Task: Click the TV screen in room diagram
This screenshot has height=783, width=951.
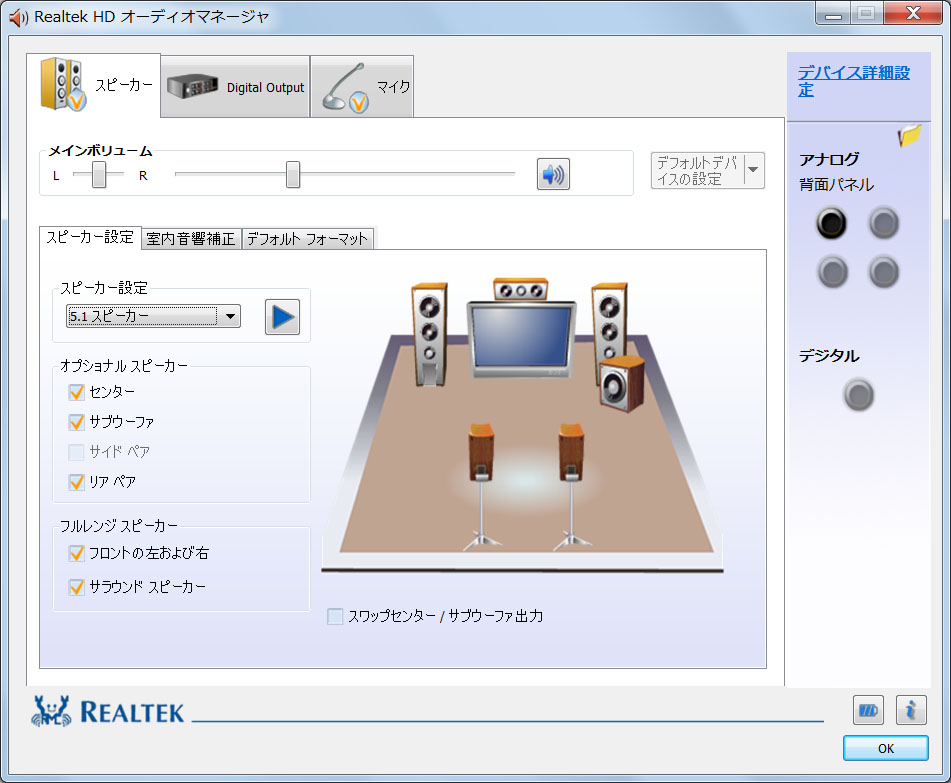Action: pos(521,338)
